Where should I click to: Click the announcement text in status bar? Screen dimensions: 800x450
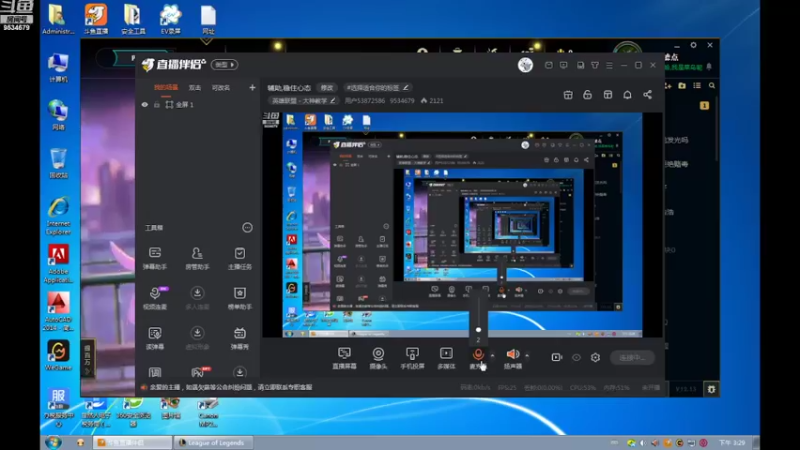click(x=231, y=387)
